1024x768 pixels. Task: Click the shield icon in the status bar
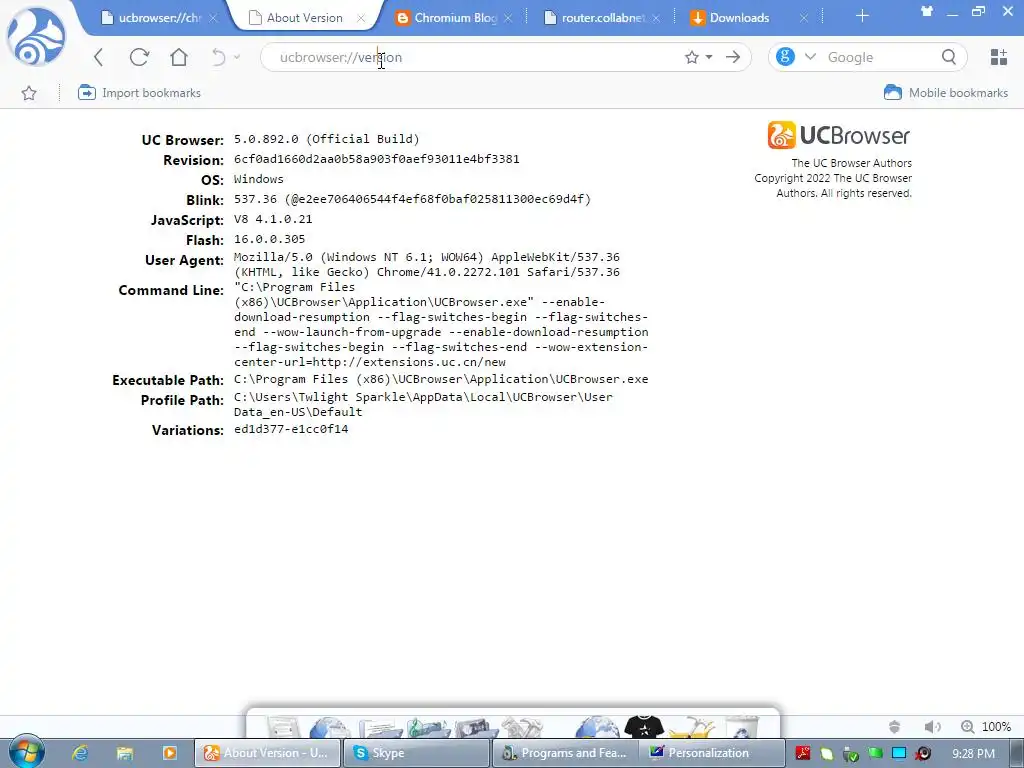[x=895, y=727]
